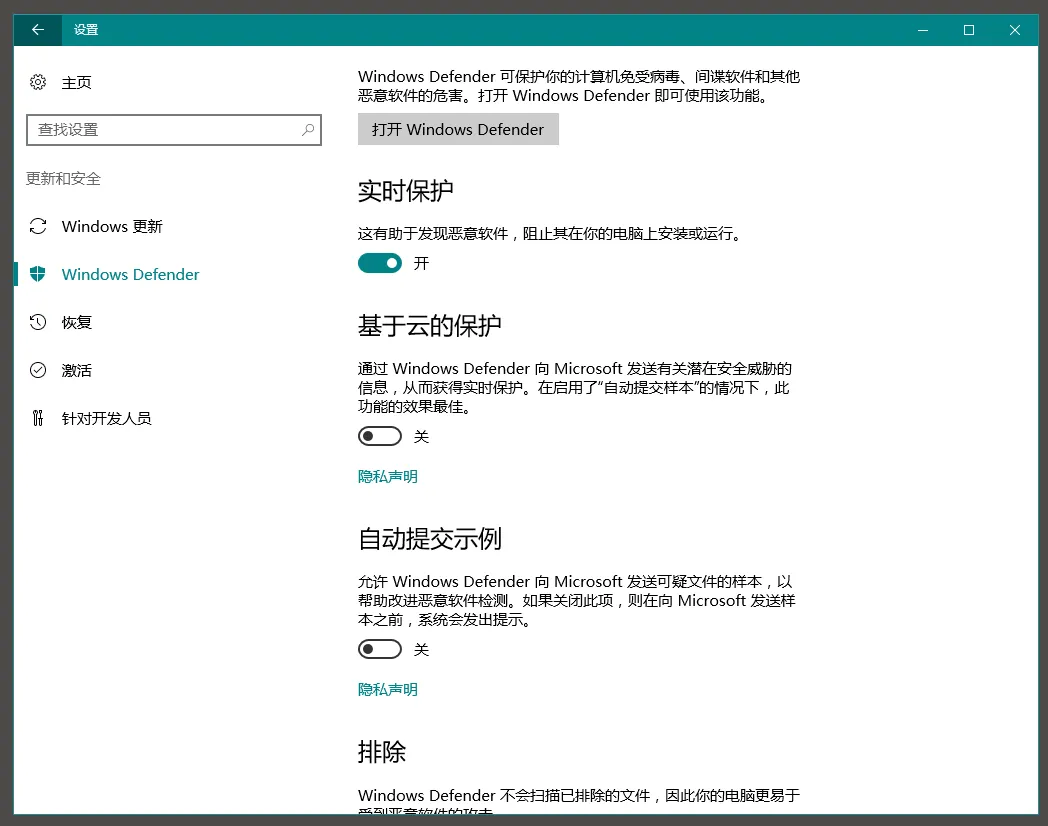Screen dimensions: 1048x826
Task: Click the 针对开发人员 tools icon
Action: (x=38, y=418)
